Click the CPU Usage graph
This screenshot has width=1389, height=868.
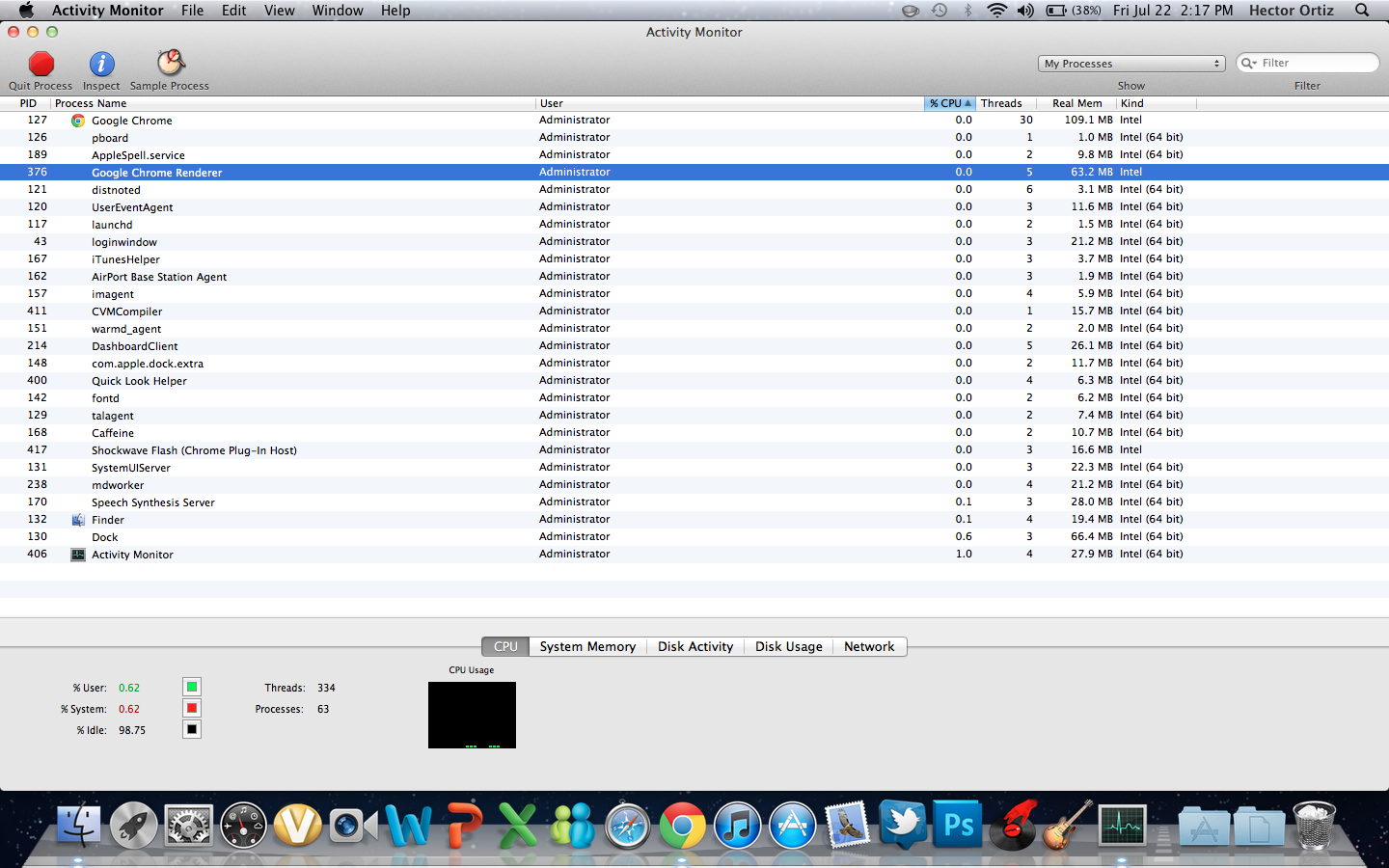[472, 715]
